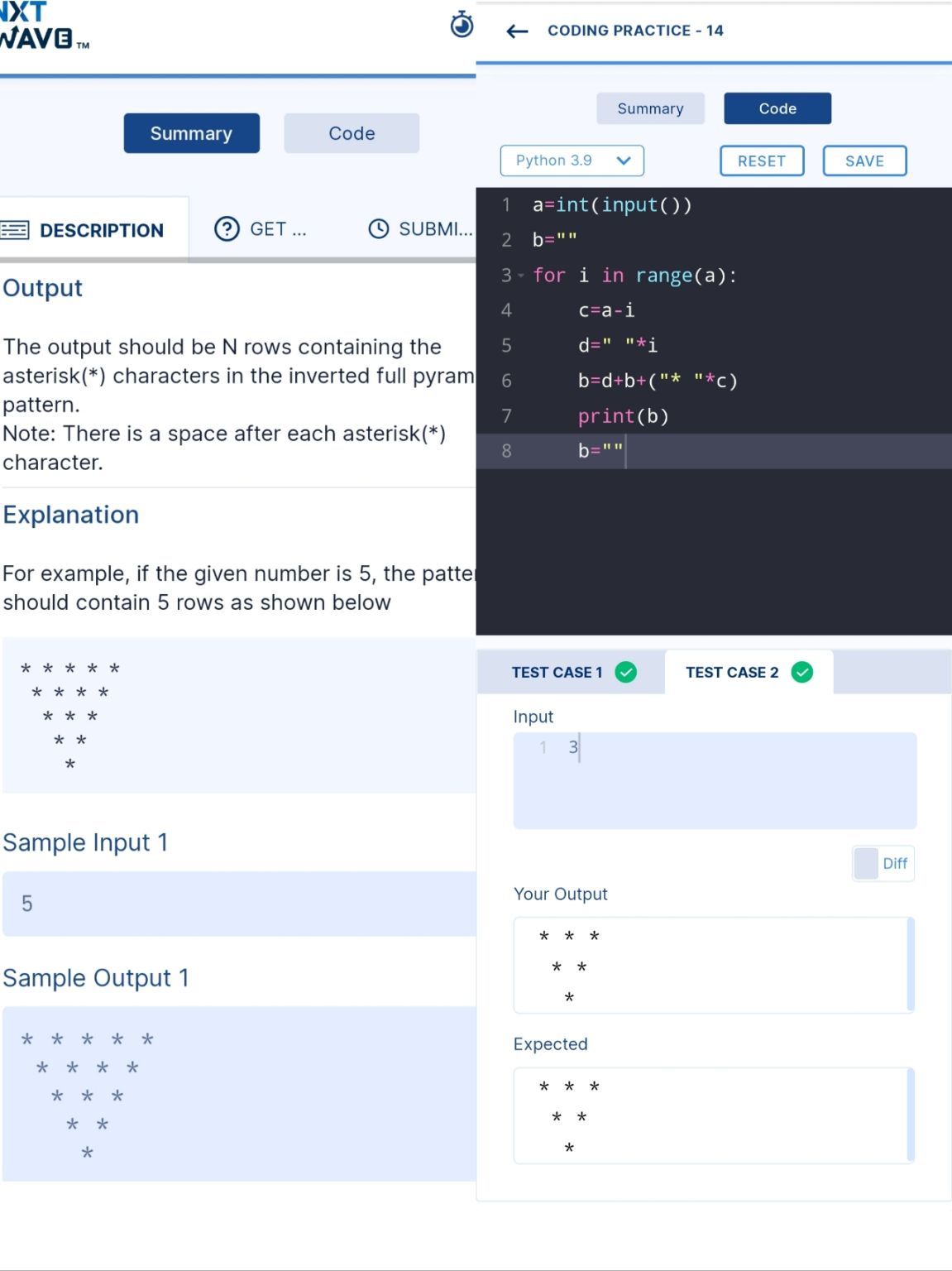Image resolution: width=952 pixels, height=1271 pixels.
Task: Switch to the Test Case 1 tab
Action: click(557, 672)
